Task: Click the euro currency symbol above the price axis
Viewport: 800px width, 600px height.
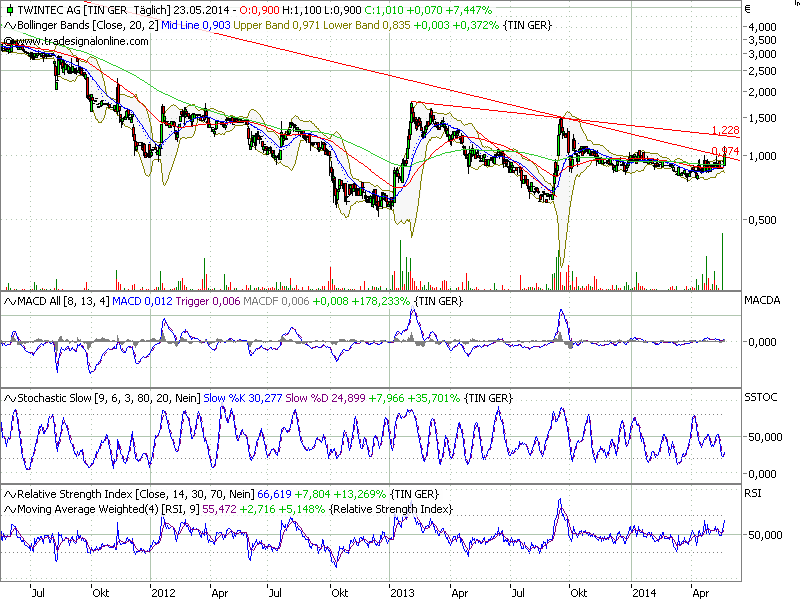Action: pos(747,9)
